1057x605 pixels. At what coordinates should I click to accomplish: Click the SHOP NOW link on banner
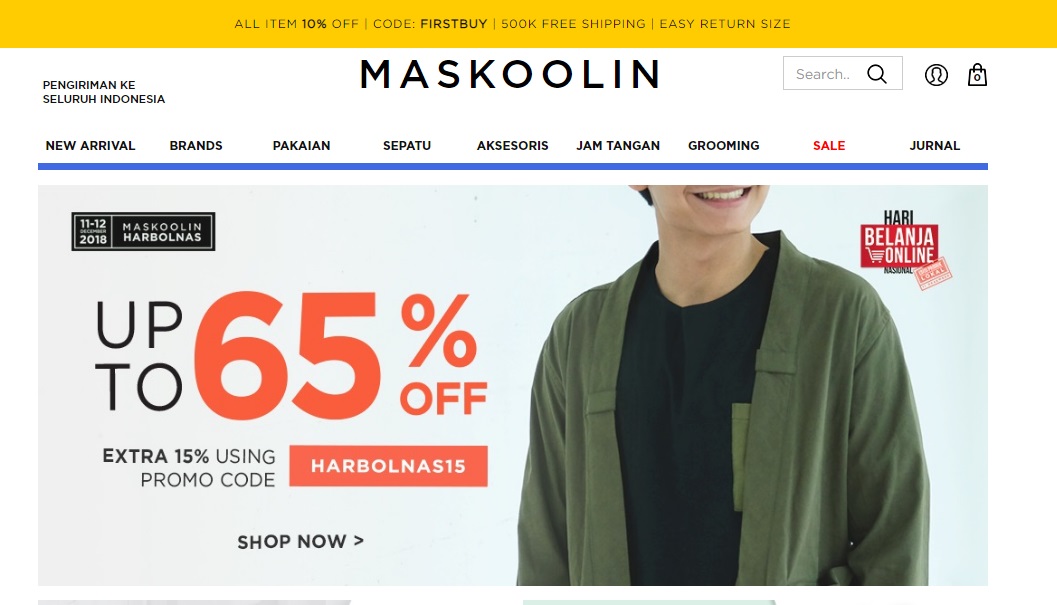(x=300, y=542)
